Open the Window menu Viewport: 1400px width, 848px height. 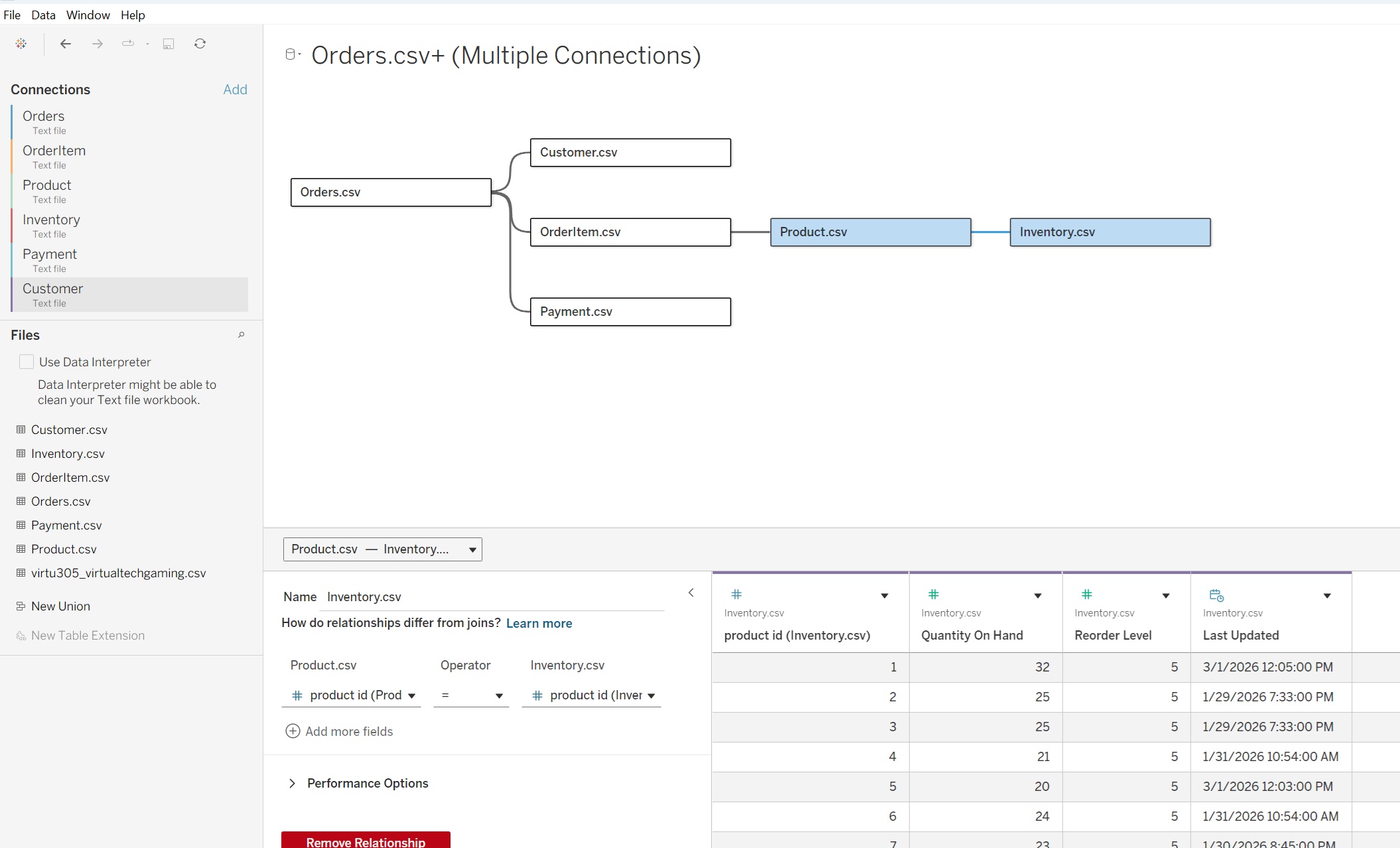point(87,15)
